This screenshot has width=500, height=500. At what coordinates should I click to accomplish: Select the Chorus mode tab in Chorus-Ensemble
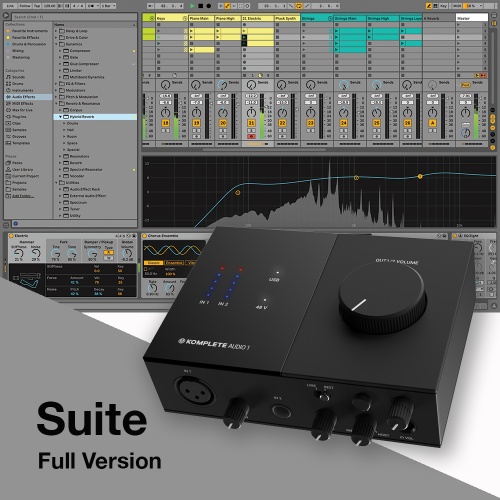[154, 263]
